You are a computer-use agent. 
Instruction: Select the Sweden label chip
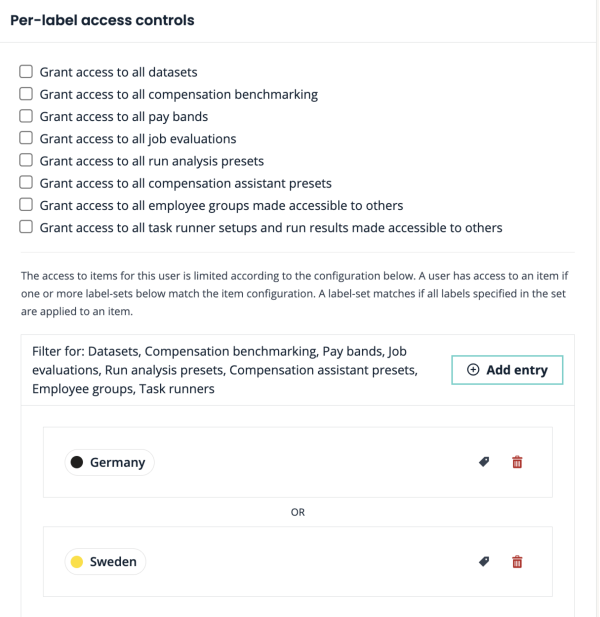(x=106, y=562)
